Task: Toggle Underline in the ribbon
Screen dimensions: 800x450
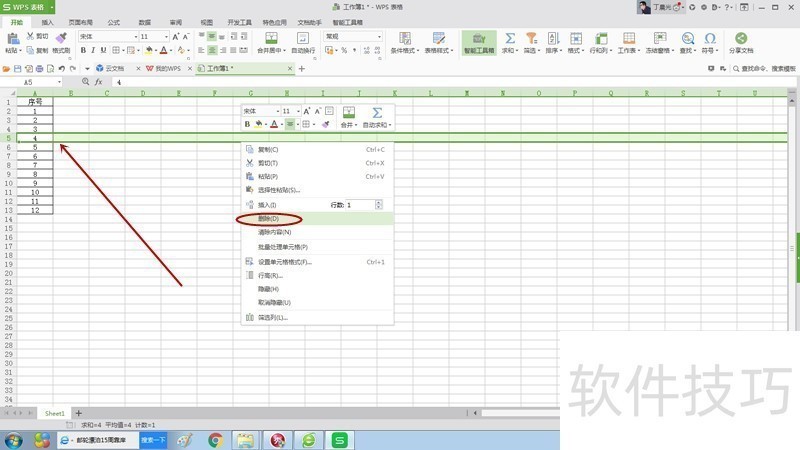Action: (x=104, y=50)
